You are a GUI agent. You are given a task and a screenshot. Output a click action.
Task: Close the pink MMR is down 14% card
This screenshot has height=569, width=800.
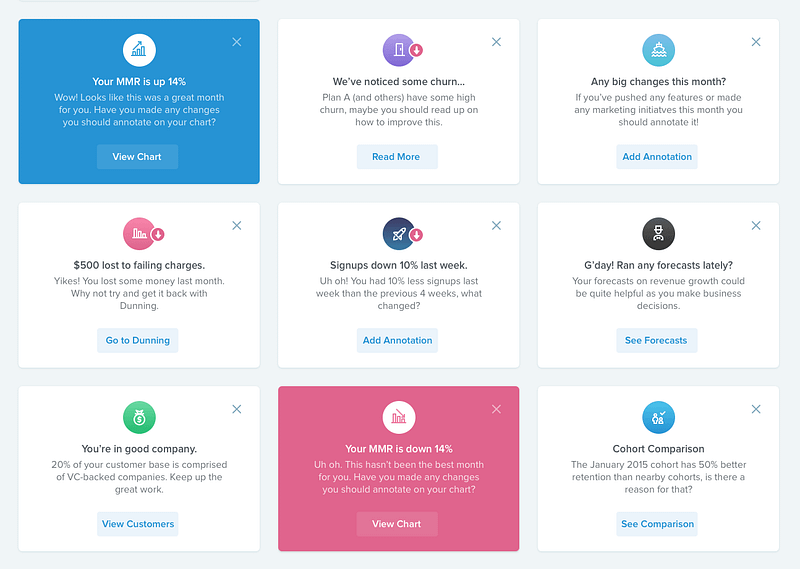point(496,409)
